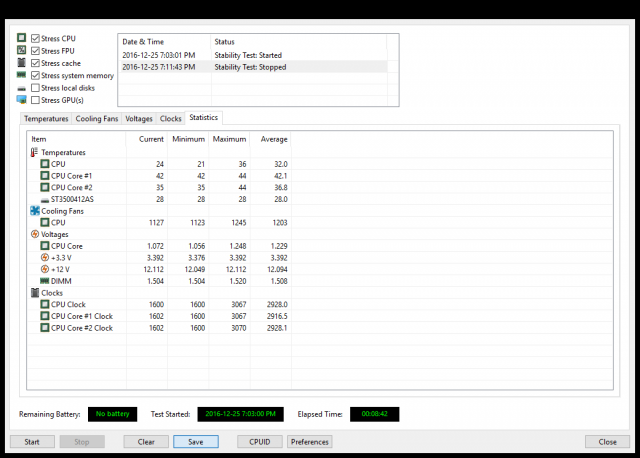Click the +12 V voltage icon
Screen dimensions: 640x458
pyautogui.click(x=44, y=269)
